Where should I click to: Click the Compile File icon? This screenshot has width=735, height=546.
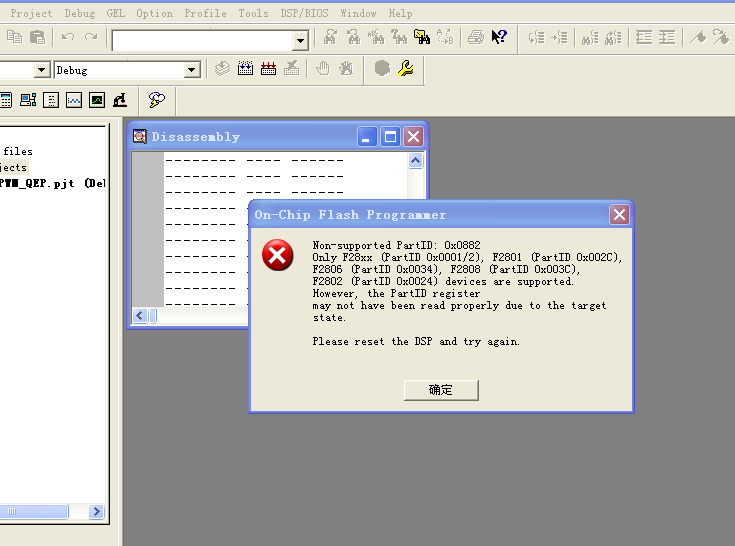coord(223,69)
